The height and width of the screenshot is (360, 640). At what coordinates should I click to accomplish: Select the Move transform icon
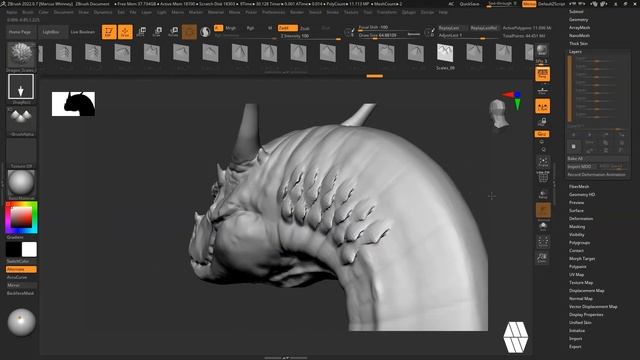pos(141,32)
